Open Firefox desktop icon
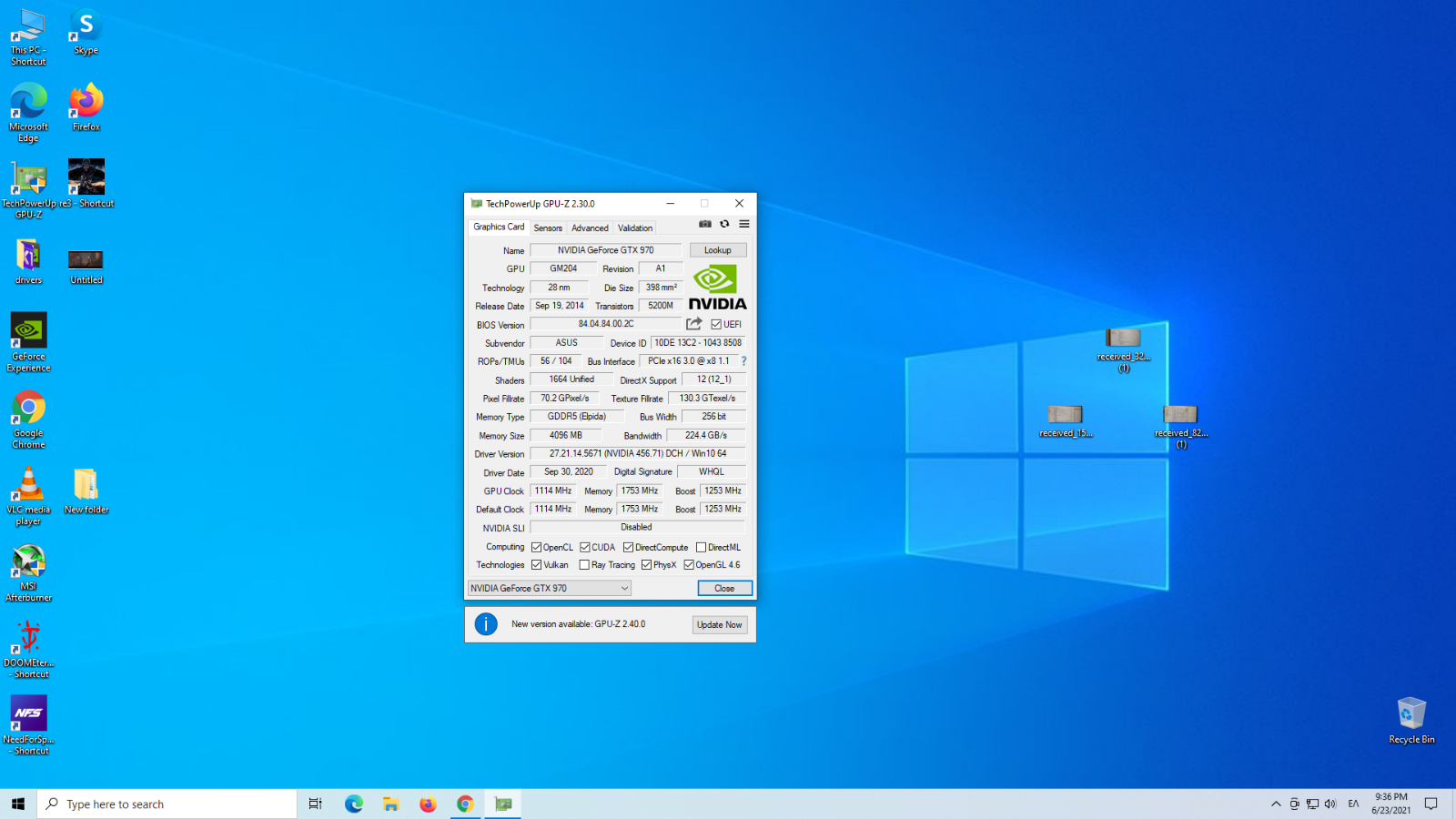 click(x=86, y=107)
